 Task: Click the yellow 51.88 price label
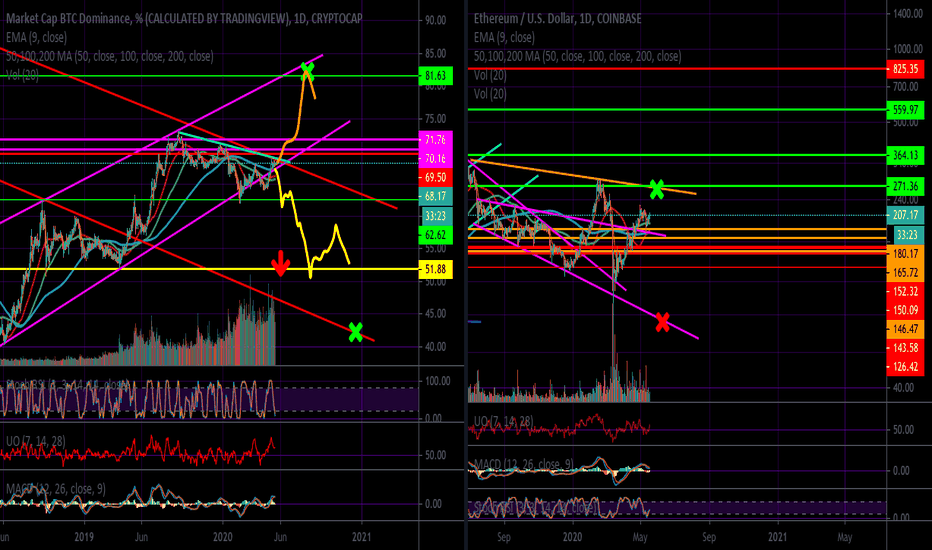click(x=436, y=269)
